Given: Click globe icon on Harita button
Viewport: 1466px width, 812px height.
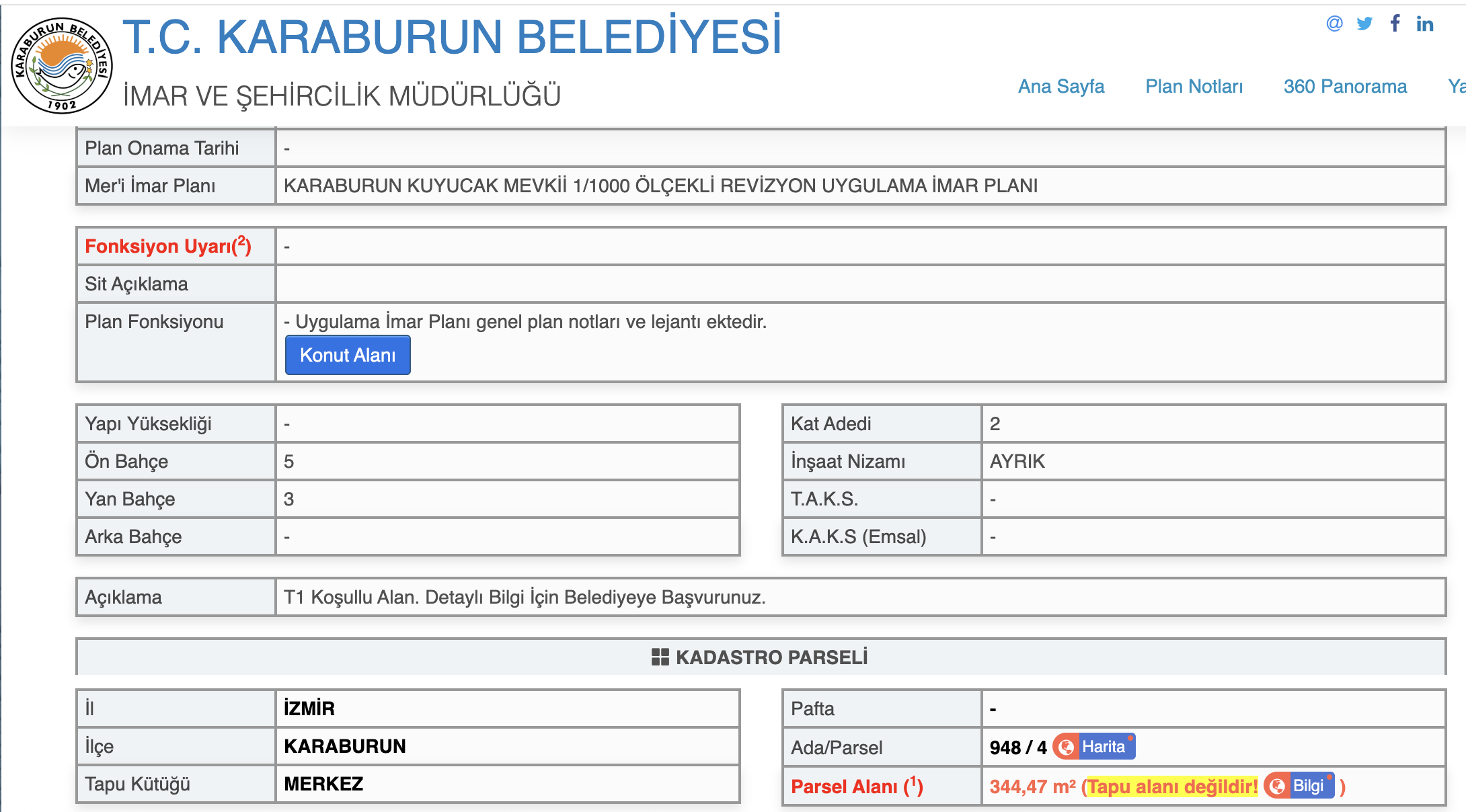Looking at the screenshot, I should tap(1066, 747).
